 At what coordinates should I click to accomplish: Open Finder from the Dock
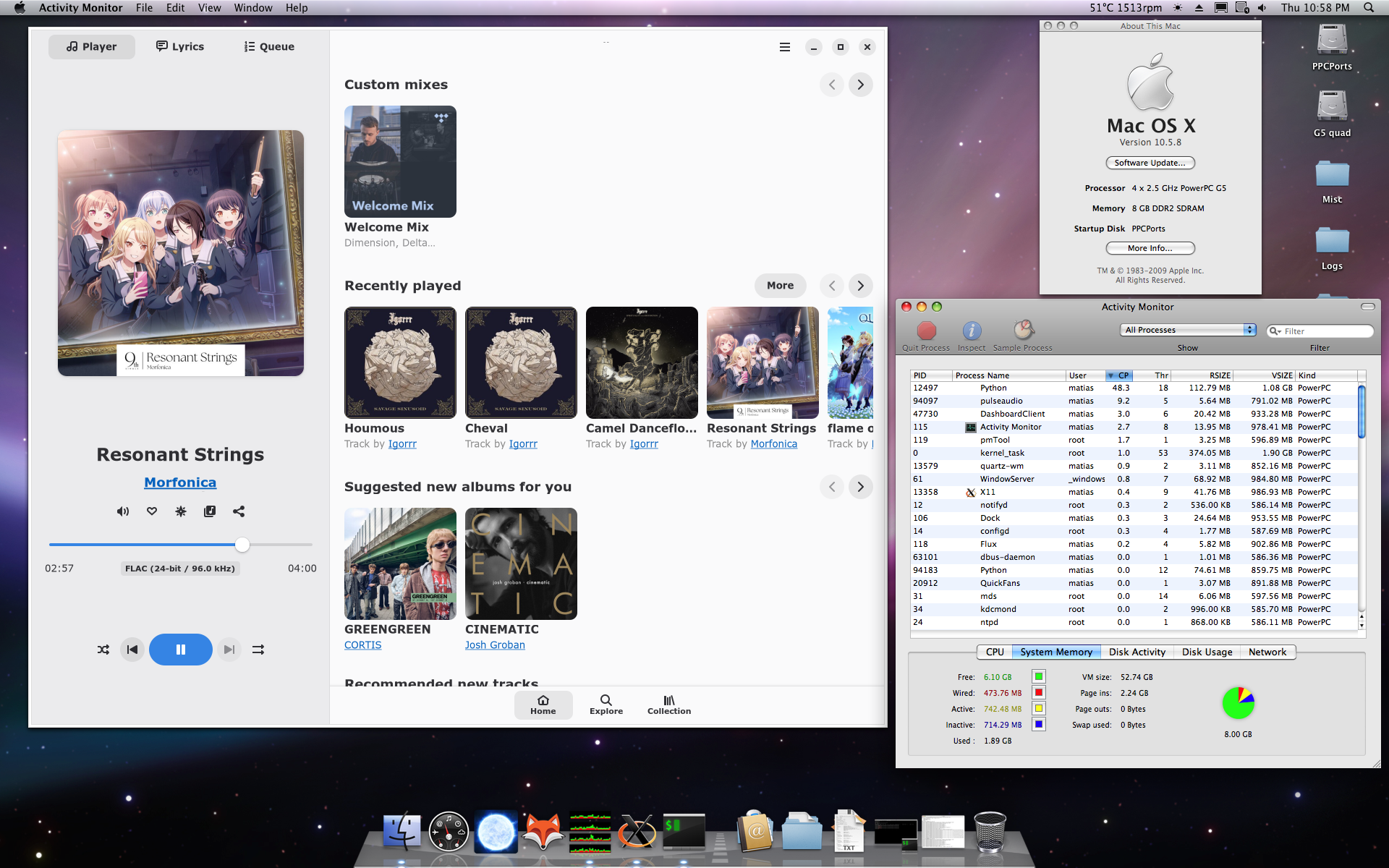402,831
